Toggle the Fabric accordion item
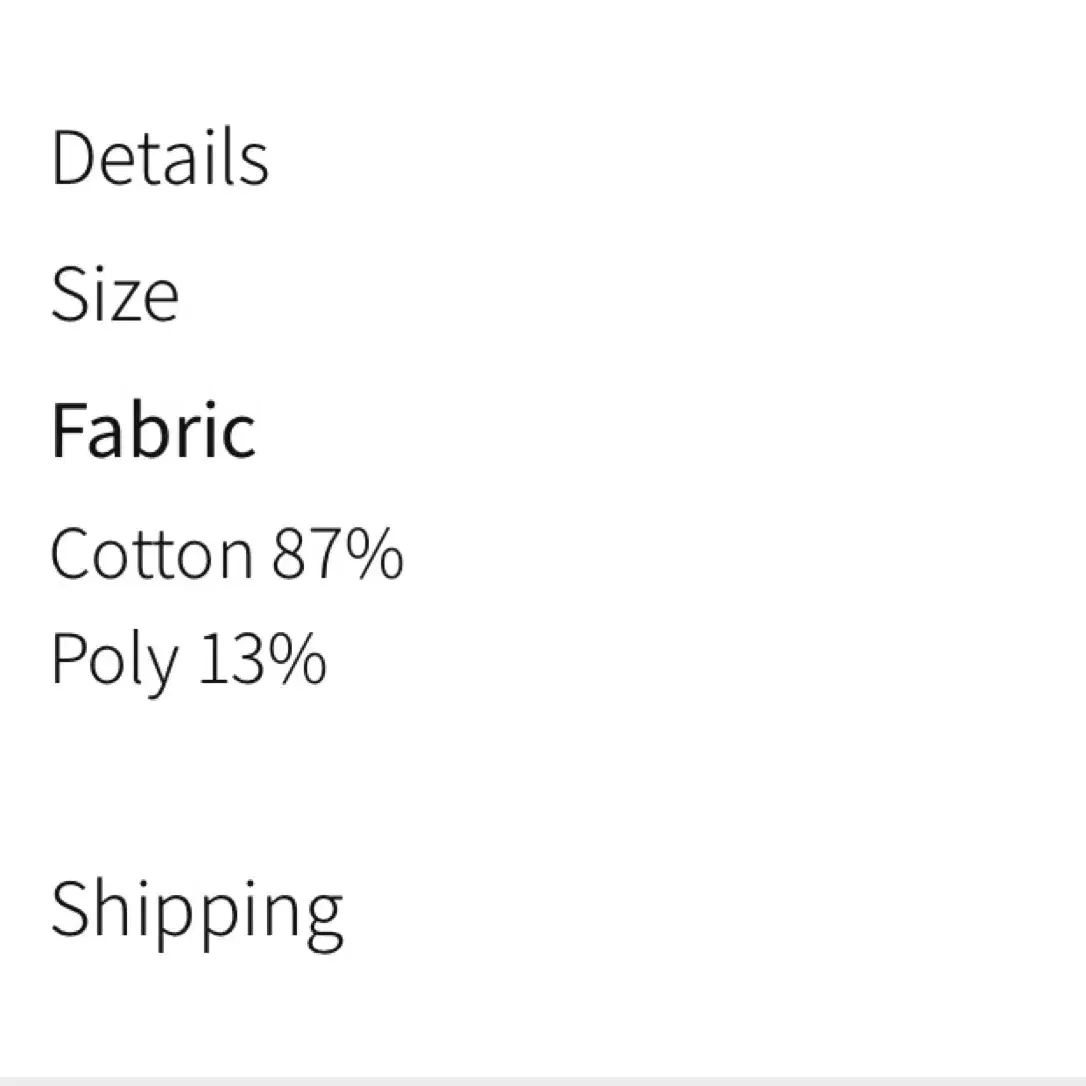This screenshot has height=1086, width=1086. (x=153, y=430)
